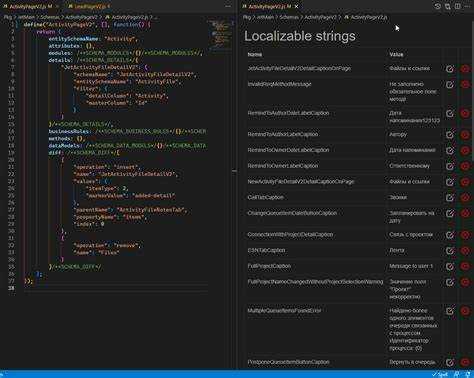The image size is (474, 378).
Task: Edit the RemindToOwnerLabelCaption string
Action: [450, 166]
